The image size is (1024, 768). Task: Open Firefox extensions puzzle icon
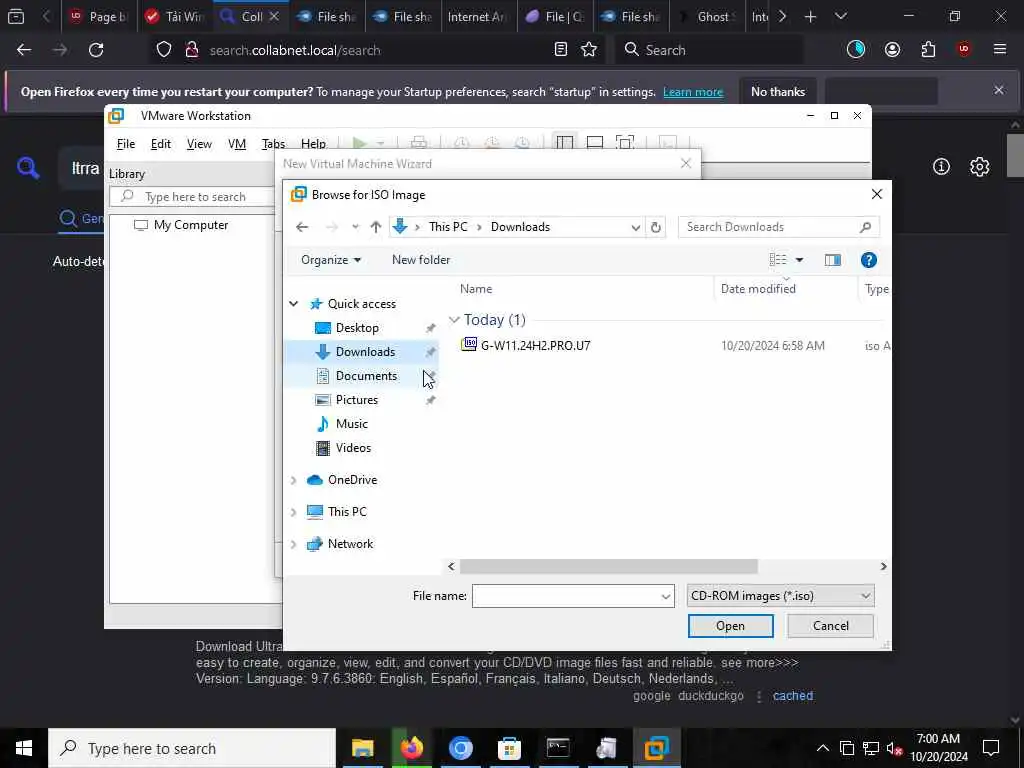928,50
